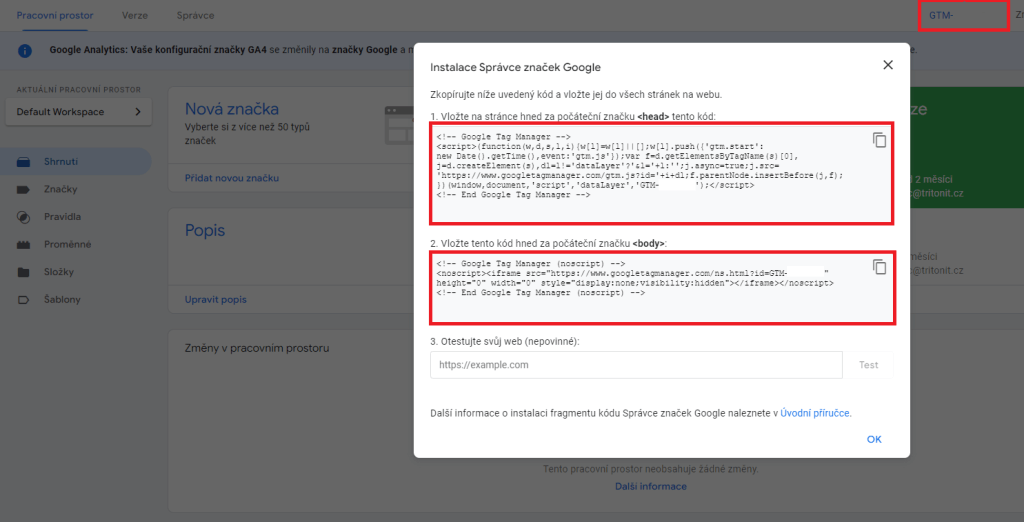1024x522 pixels.
Task: Click Přidat novou značku link
Action: click(232, 178)
